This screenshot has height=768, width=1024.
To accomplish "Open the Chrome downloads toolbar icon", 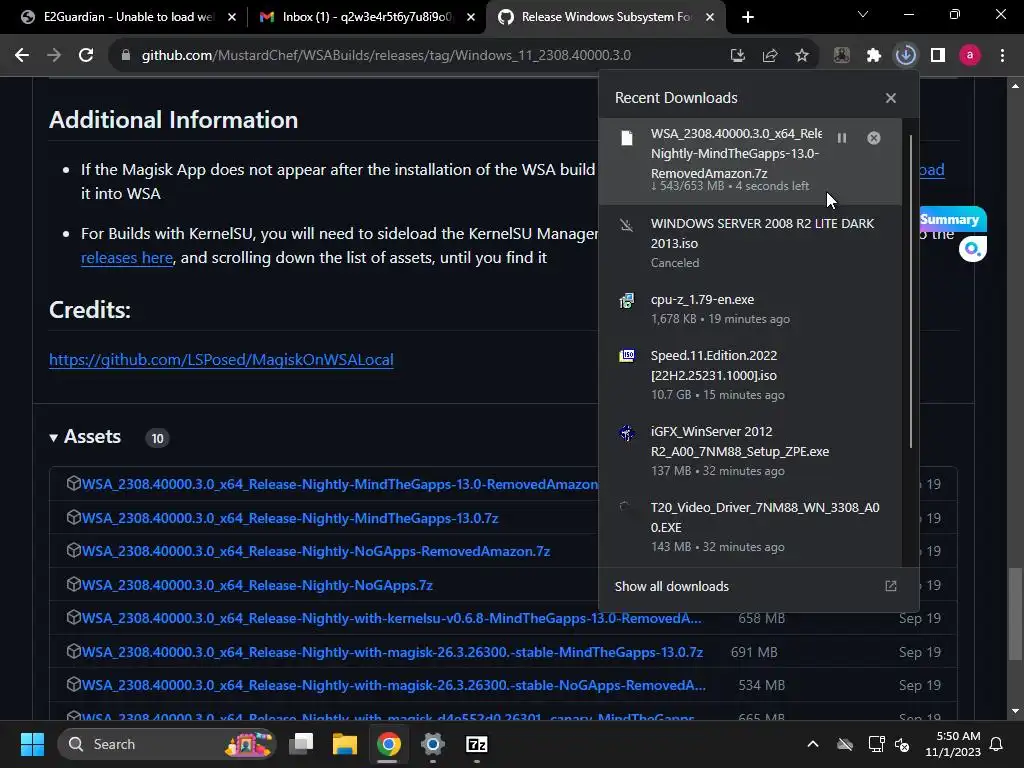I will (905, 55).
